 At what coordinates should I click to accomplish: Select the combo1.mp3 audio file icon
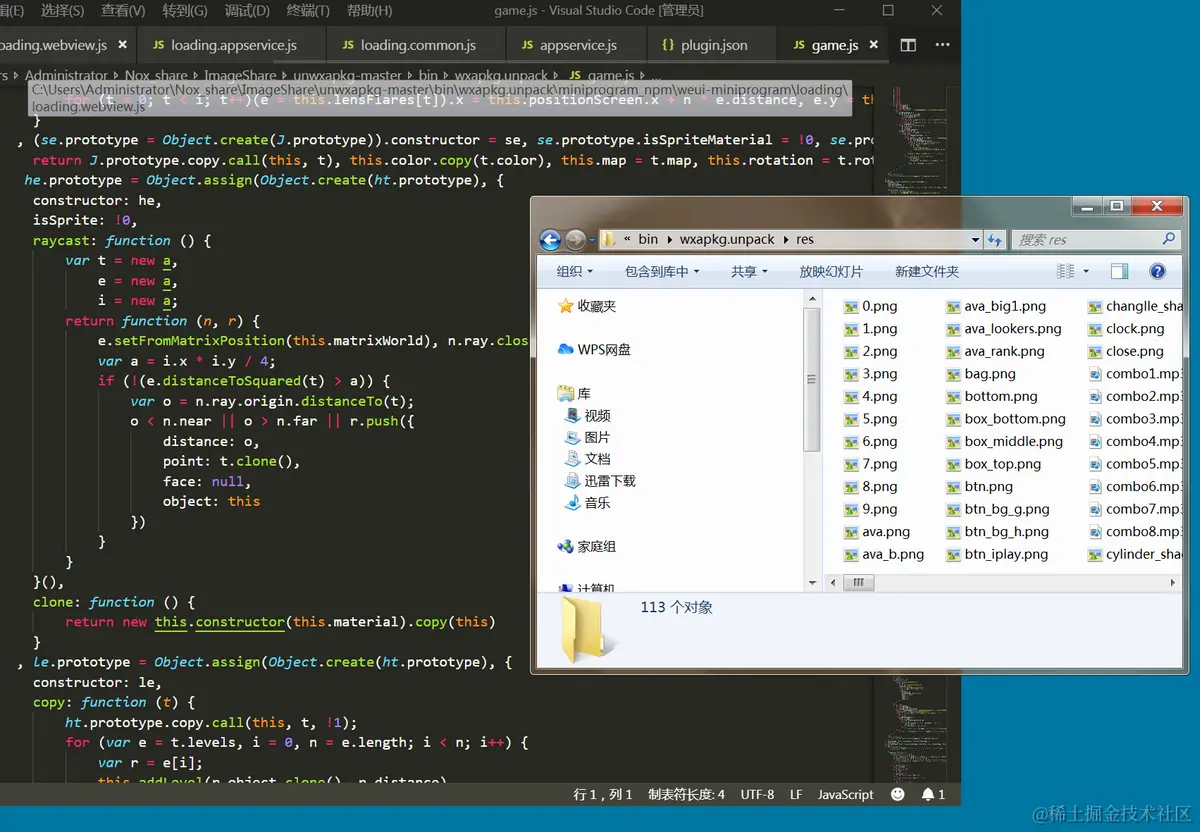1096,374
